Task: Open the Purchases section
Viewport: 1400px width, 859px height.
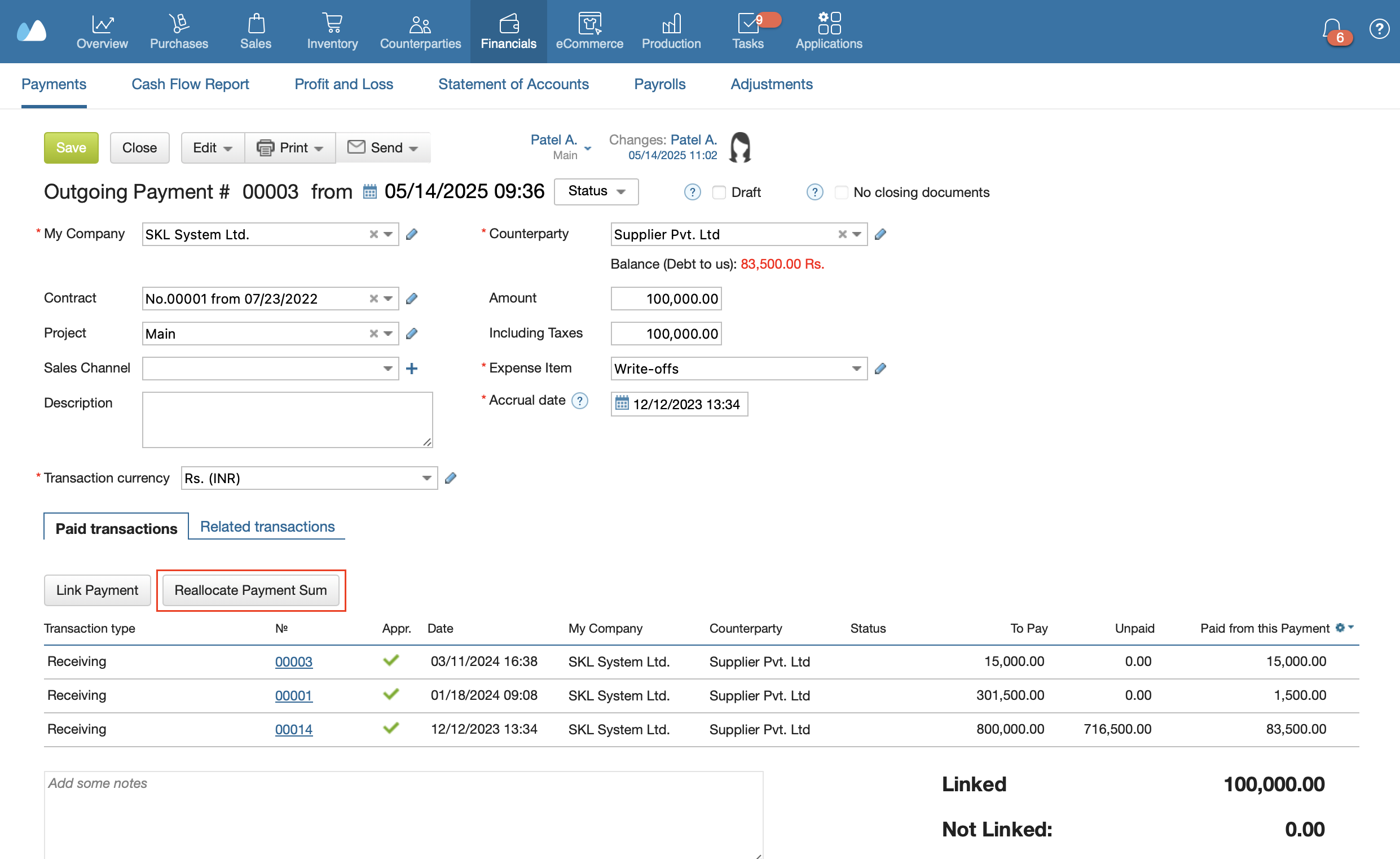Action: click(179, 31)
